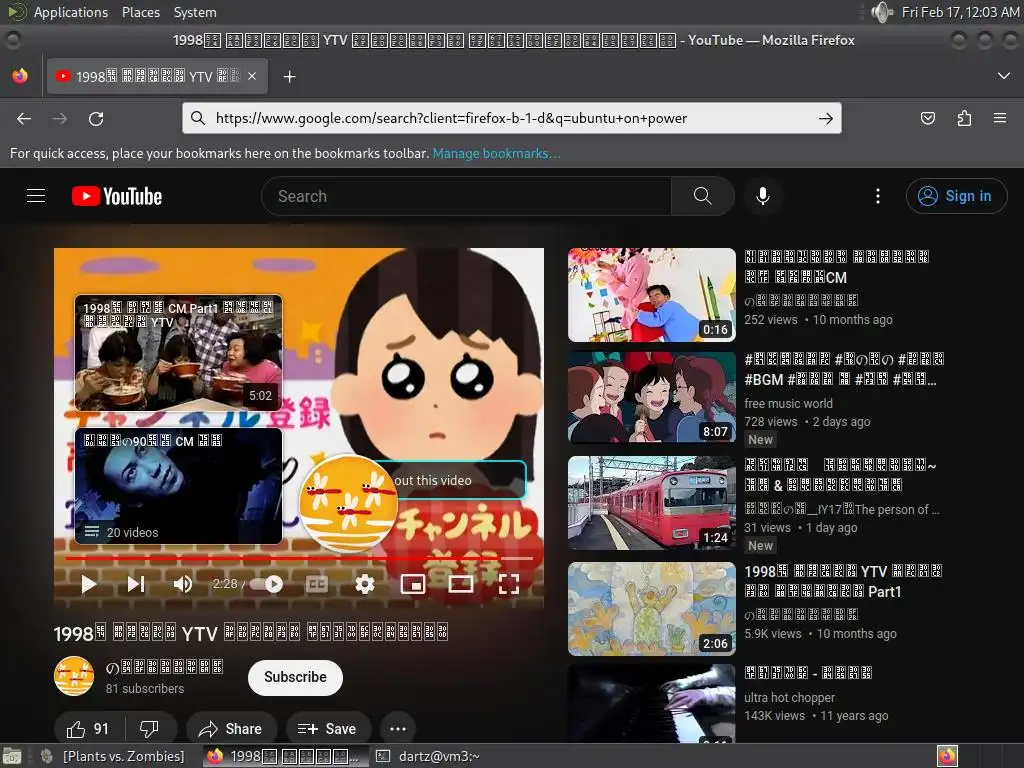The image size is (1024, 768).
Task: Focus the YouTube Search field
Action: [x=466, y=196]
